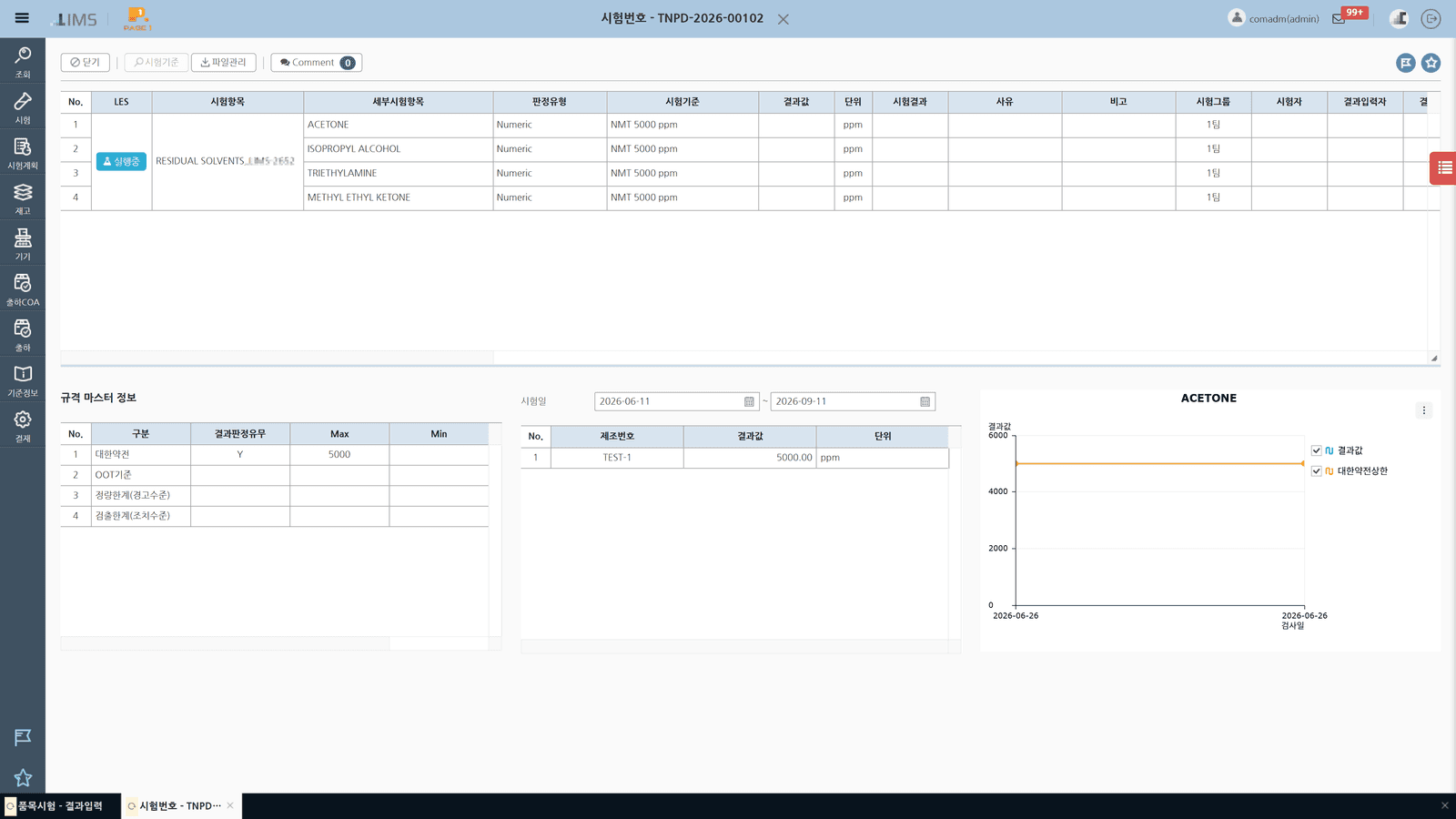The height and width of the screenshot is (819, 1456).
Task: Open the 시험 test sidebar icon
Action: (x=23, y=107)
